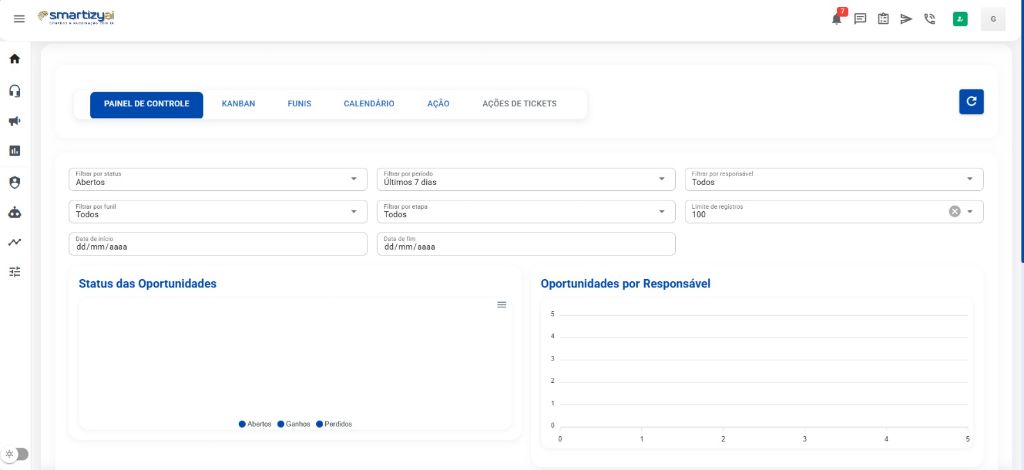Open the trend line analytics sidebar icon
1024x470 pixels.
click(x=14, y=242)
